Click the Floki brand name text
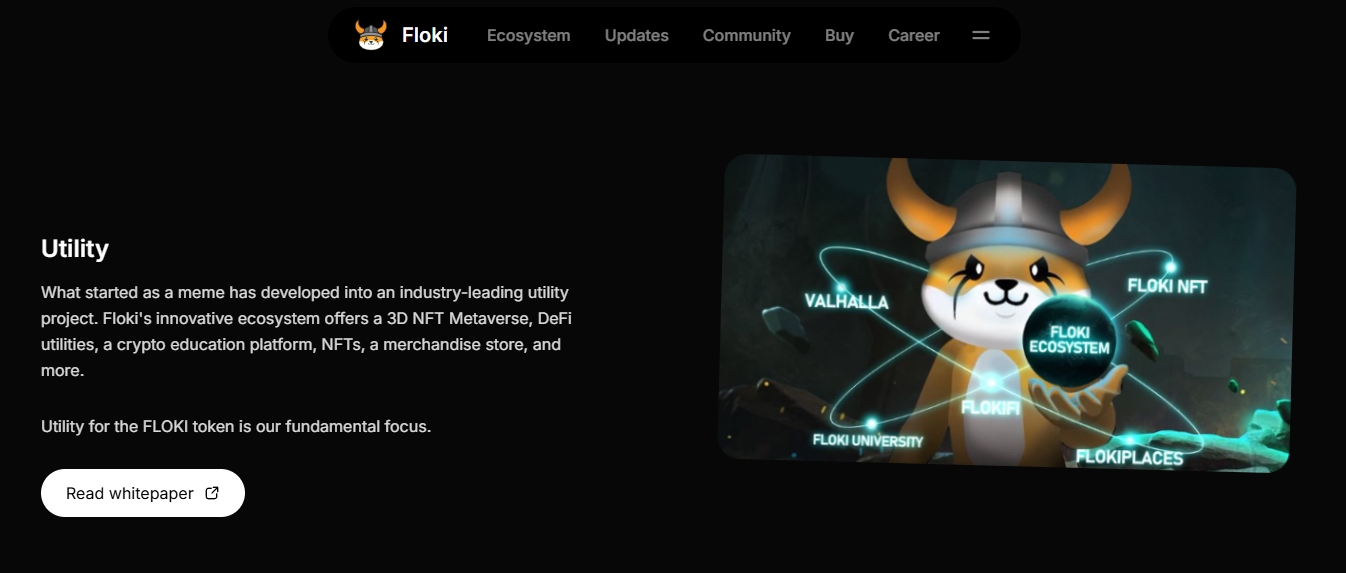The image size is (1346, 573). tap(425, 35)
